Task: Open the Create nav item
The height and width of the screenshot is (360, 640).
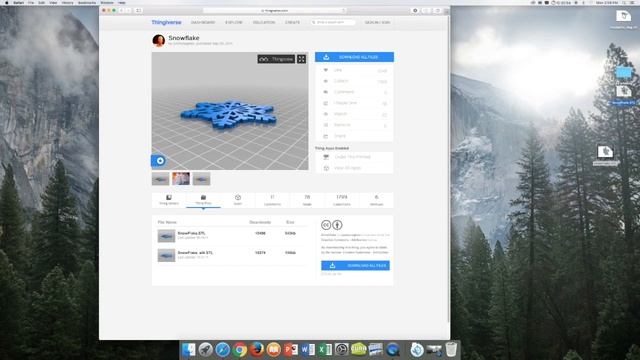Action: point(292,22)
